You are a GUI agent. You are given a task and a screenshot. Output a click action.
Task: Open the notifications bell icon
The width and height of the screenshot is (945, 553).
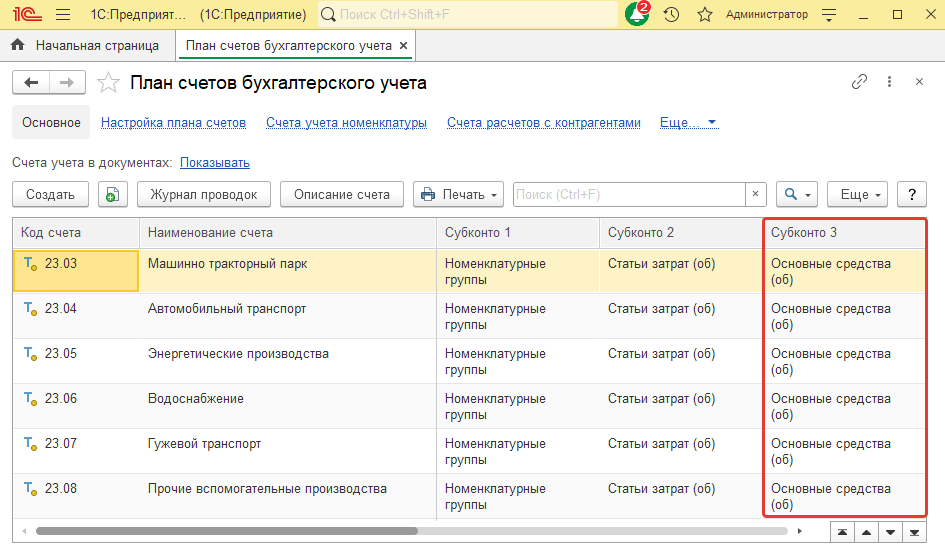(636, 15)
